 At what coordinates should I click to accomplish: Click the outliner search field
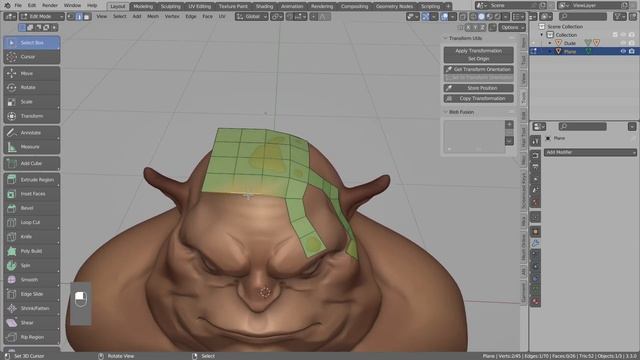coord(582,17)
